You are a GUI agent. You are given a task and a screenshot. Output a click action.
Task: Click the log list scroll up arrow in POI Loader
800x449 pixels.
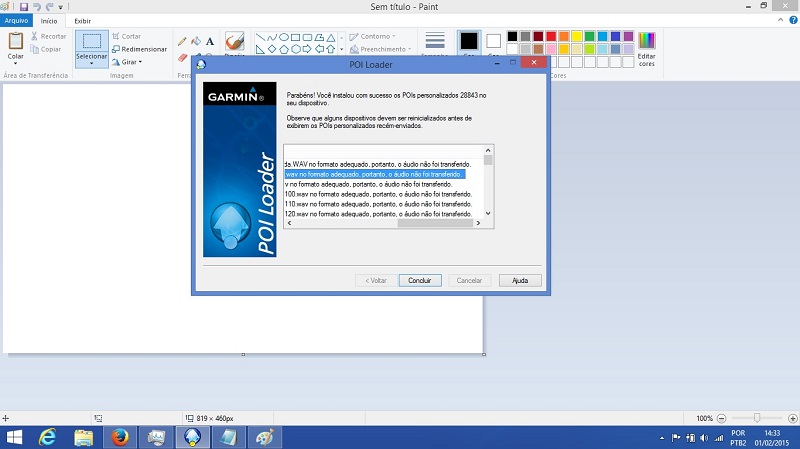(488, 151)
